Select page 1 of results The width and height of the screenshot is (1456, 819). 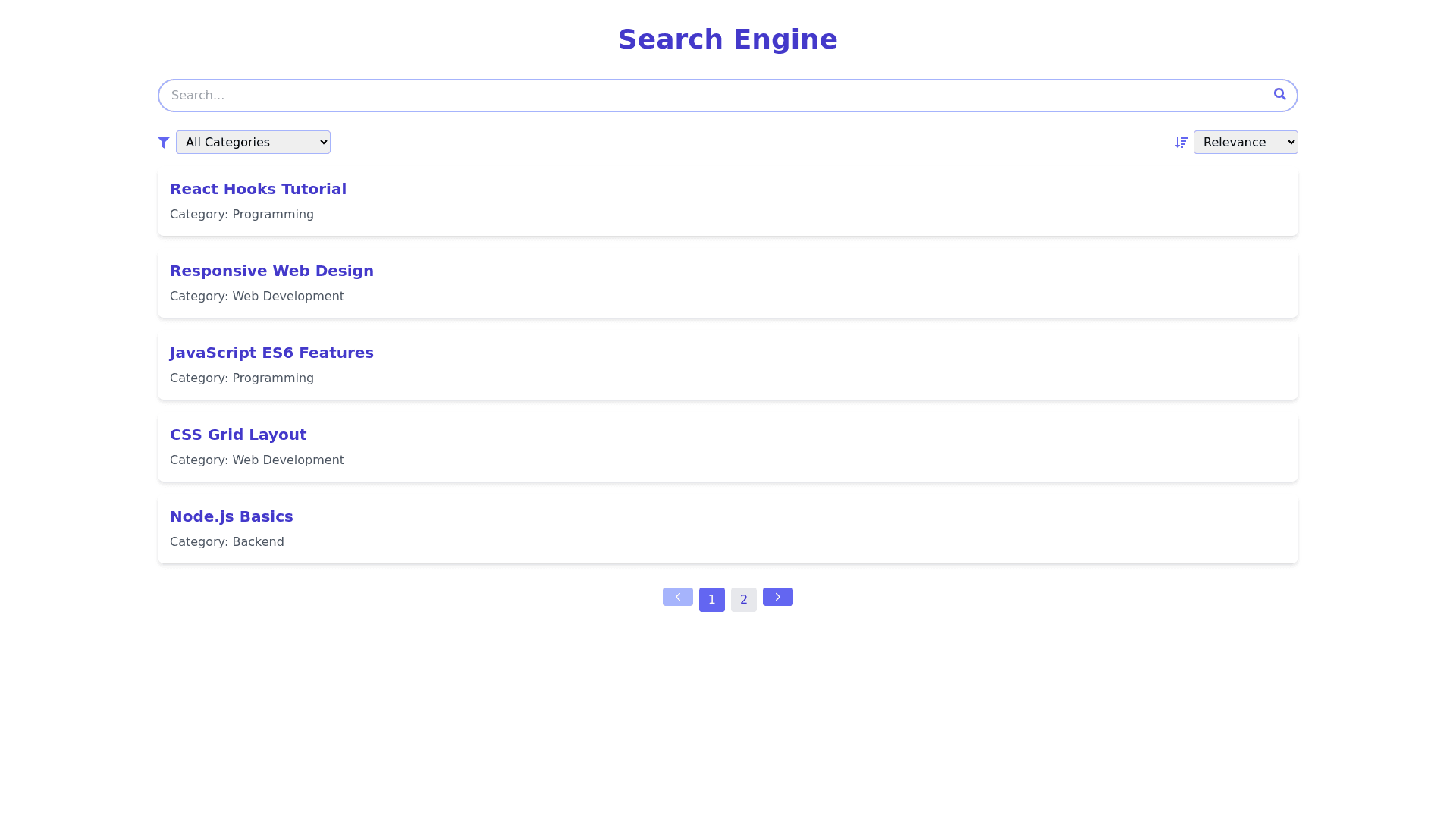[x=711, y=599]
